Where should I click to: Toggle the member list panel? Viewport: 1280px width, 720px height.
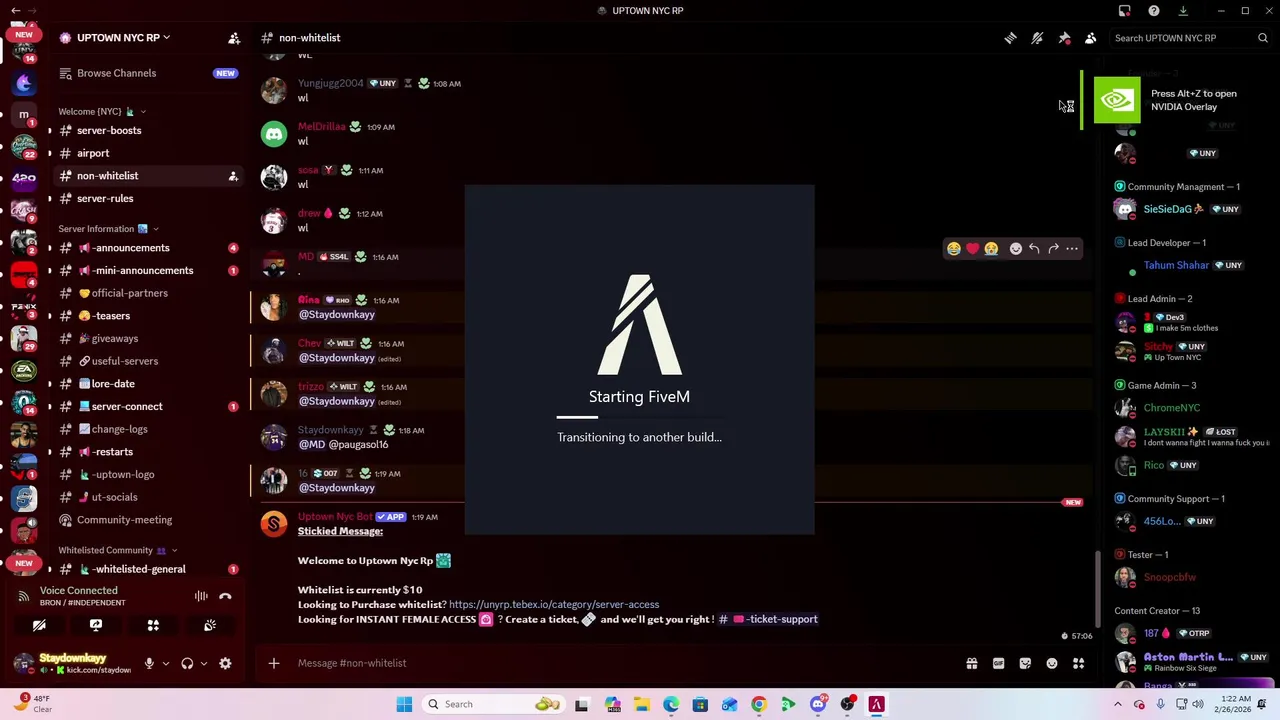pyautogui.click(x=1091, y=38)
